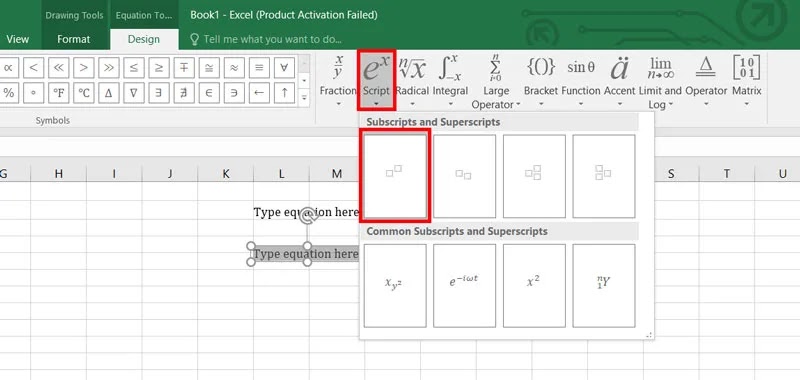The height and width of the screenshot is (380, 800).
Task: Insert the minus-plus symbol
Action: [184, 67]
